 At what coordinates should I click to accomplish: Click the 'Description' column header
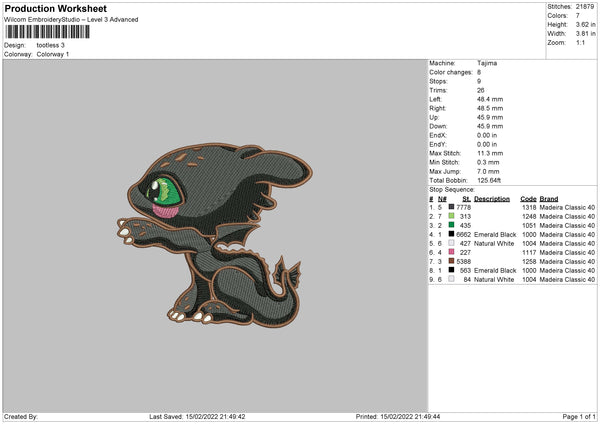pos(492,199)
